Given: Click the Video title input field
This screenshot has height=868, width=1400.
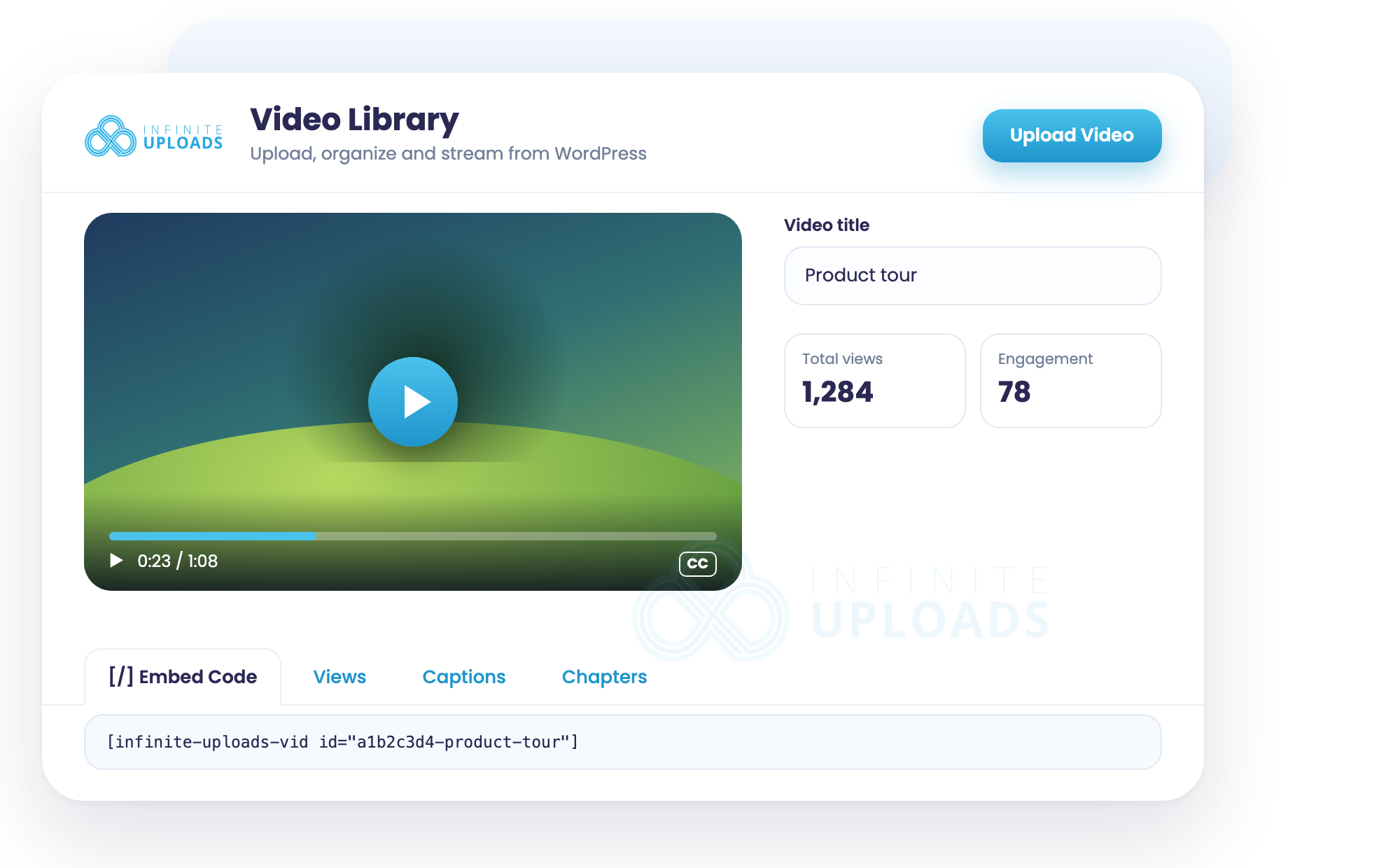Looking at the screenshot, I should pos(972,275).
